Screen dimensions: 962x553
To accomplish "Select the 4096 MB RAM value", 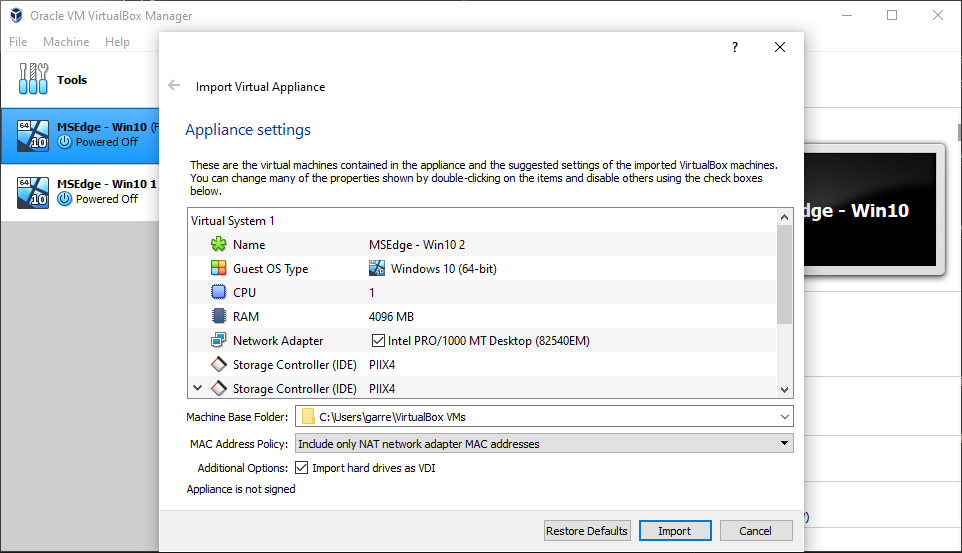I will (x=391, y=317).
